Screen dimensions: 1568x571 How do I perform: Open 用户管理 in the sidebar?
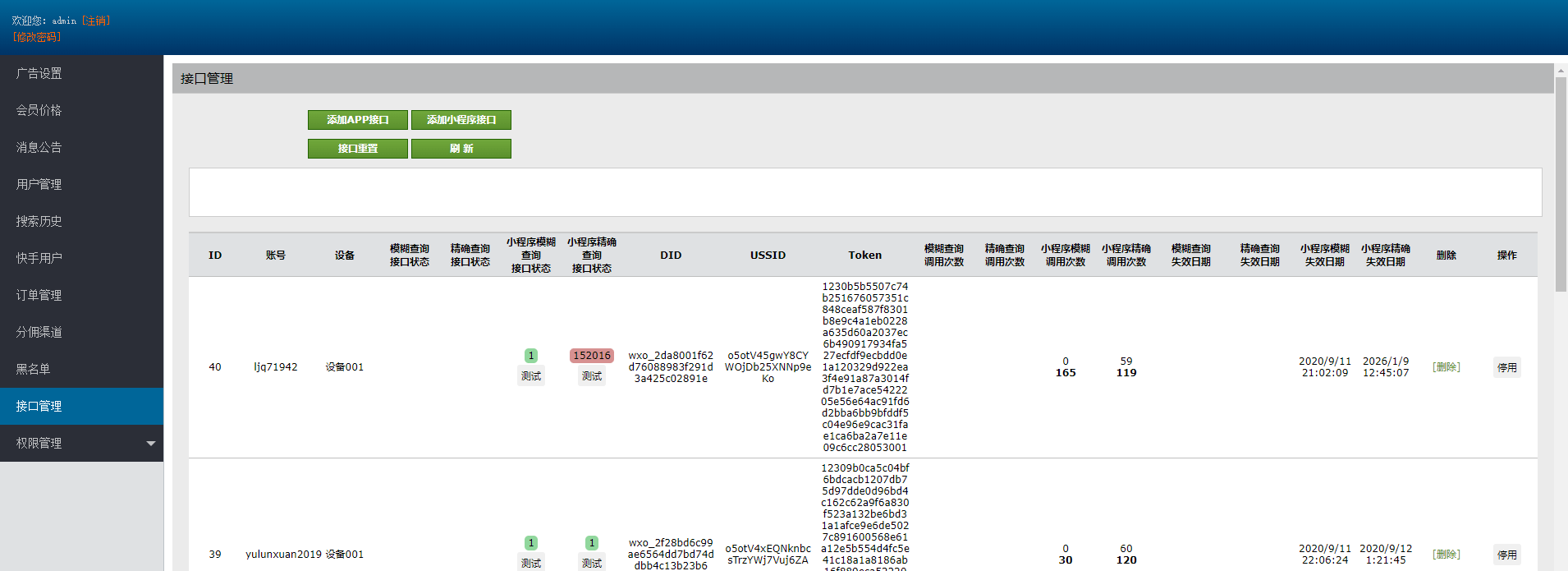click(39, 184)
